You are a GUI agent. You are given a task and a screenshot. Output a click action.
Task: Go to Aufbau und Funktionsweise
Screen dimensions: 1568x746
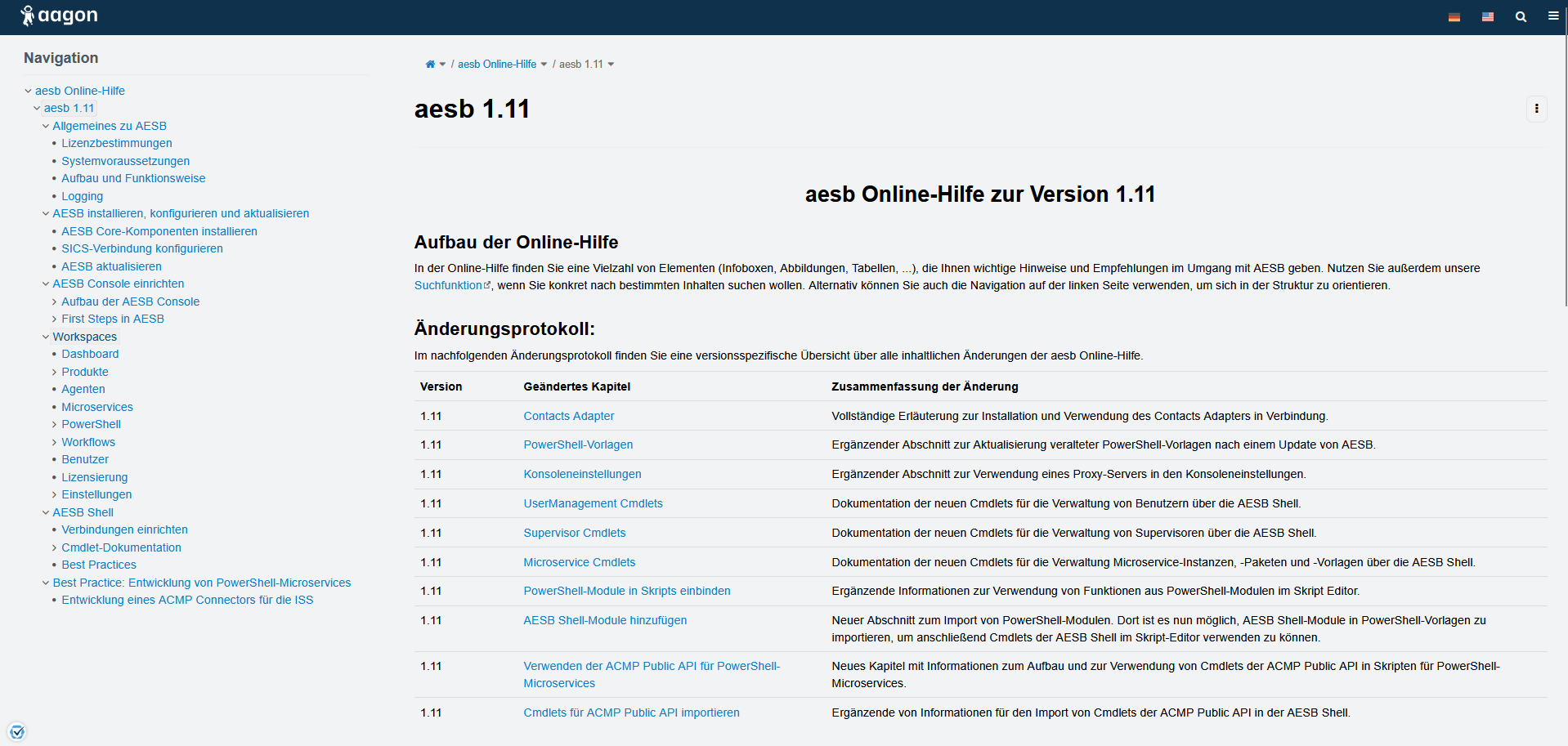133,178
